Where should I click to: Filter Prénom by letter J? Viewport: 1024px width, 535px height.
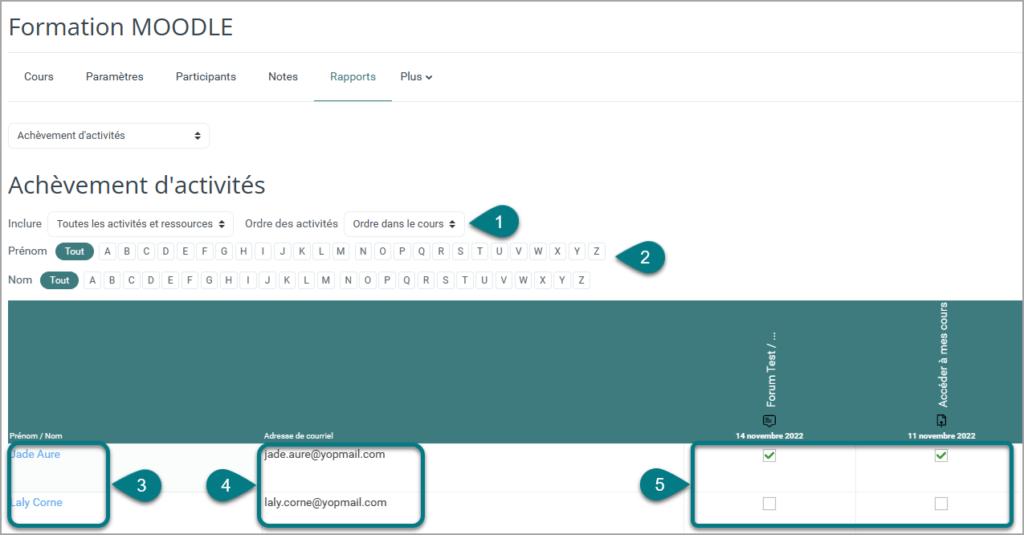coord(282,251)
